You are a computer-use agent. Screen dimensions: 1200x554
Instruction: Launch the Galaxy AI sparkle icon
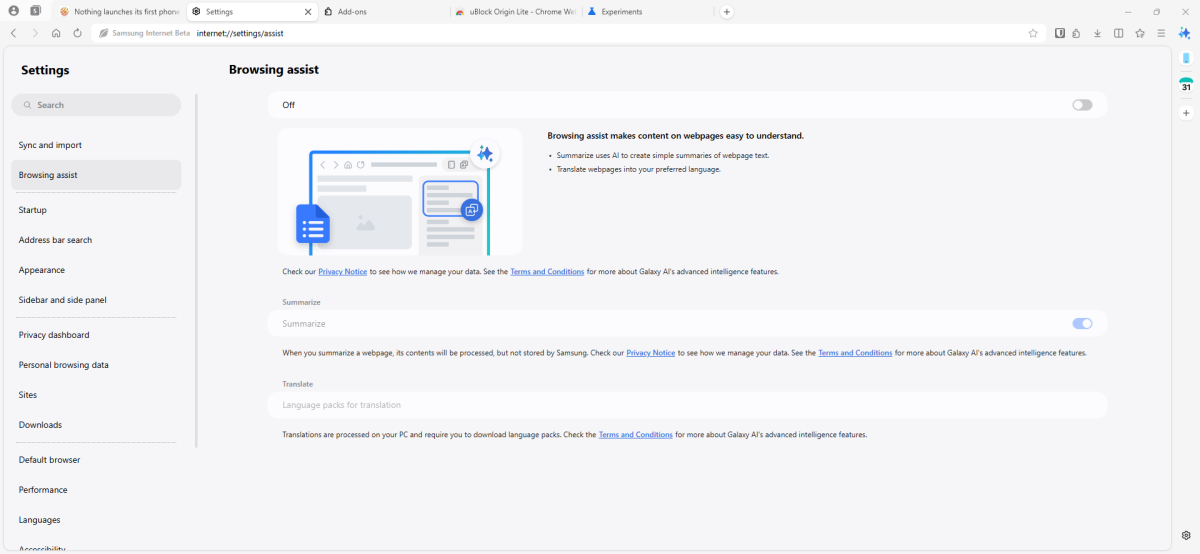1185,33
